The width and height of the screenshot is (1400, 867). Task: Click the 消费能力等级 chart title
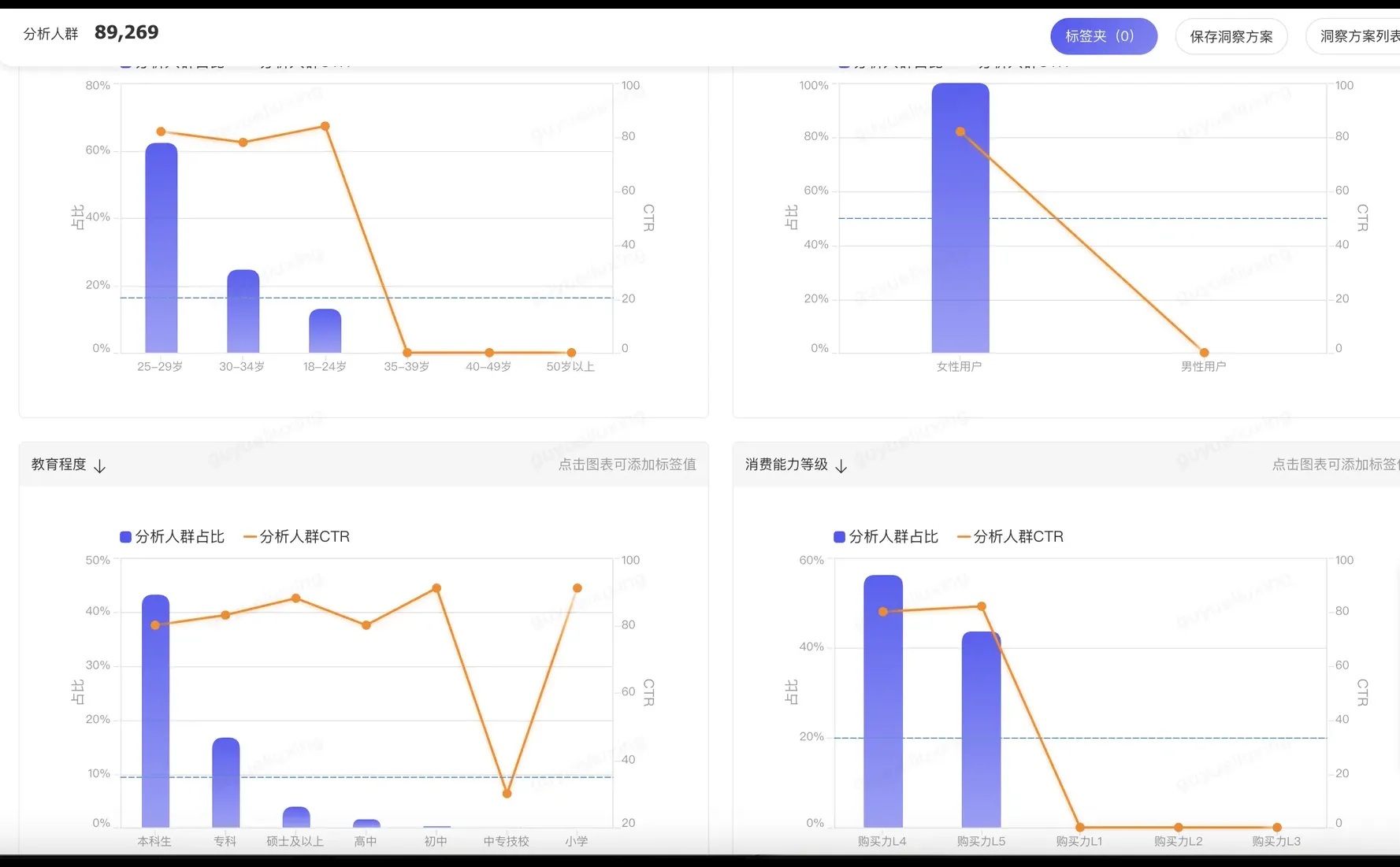click(786, 465)
